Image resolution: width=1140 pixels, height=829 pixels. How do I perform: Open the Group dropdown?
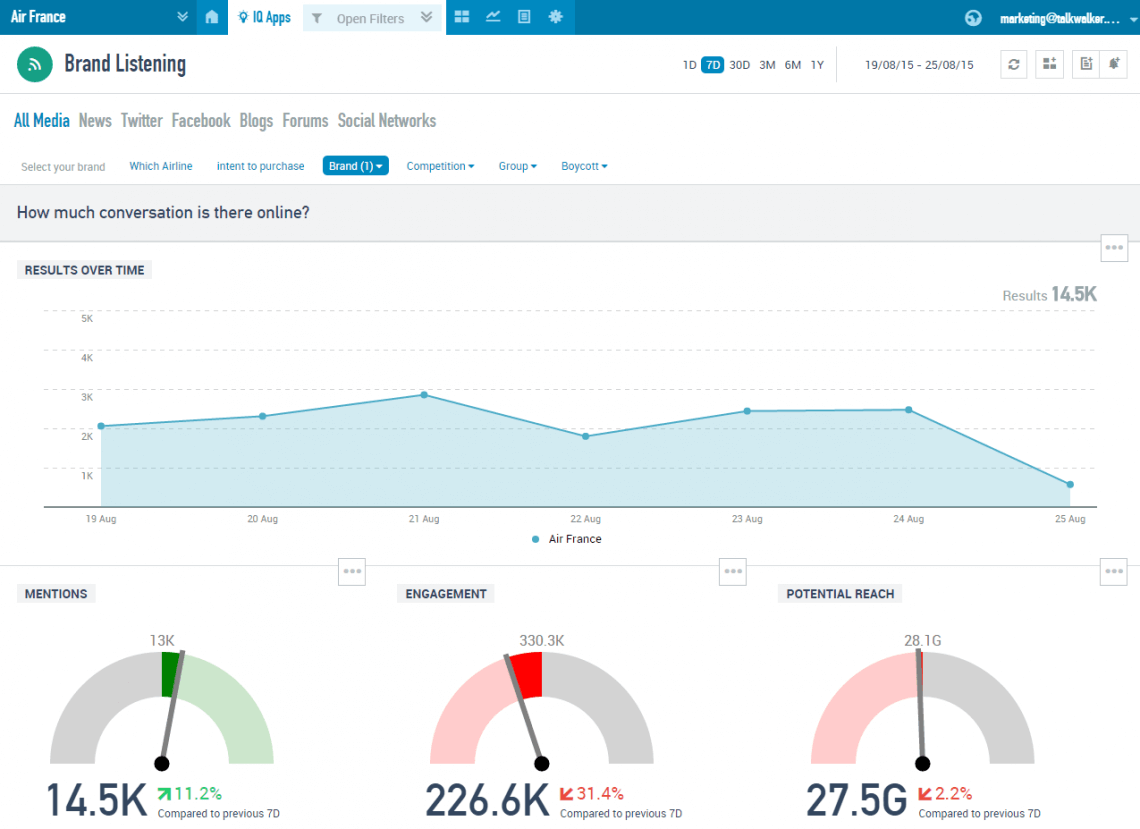click(x=517, y=166)
